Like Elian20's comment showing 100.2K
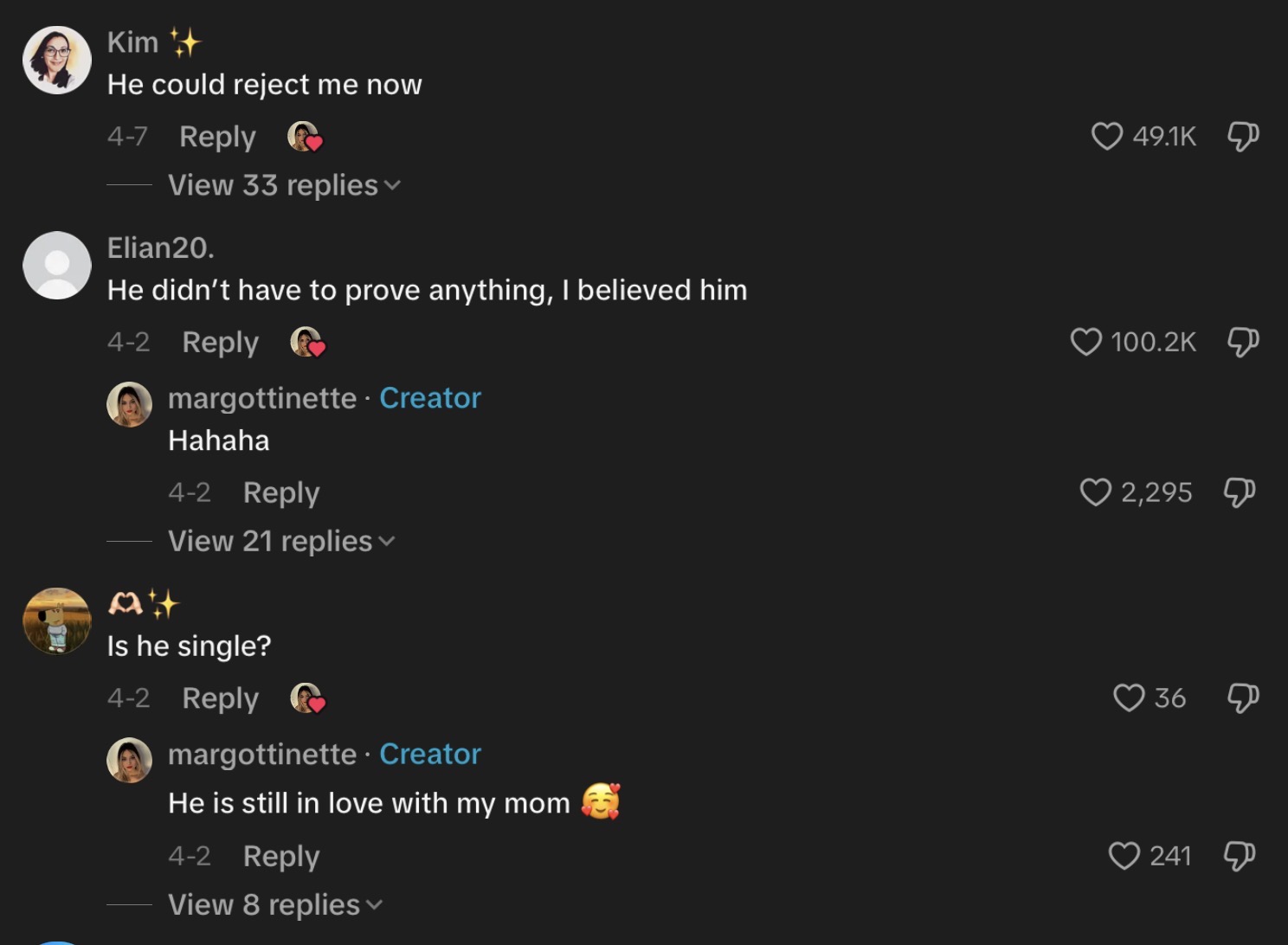Screen dimensions: 1288x945 [x=1085, y=342]
